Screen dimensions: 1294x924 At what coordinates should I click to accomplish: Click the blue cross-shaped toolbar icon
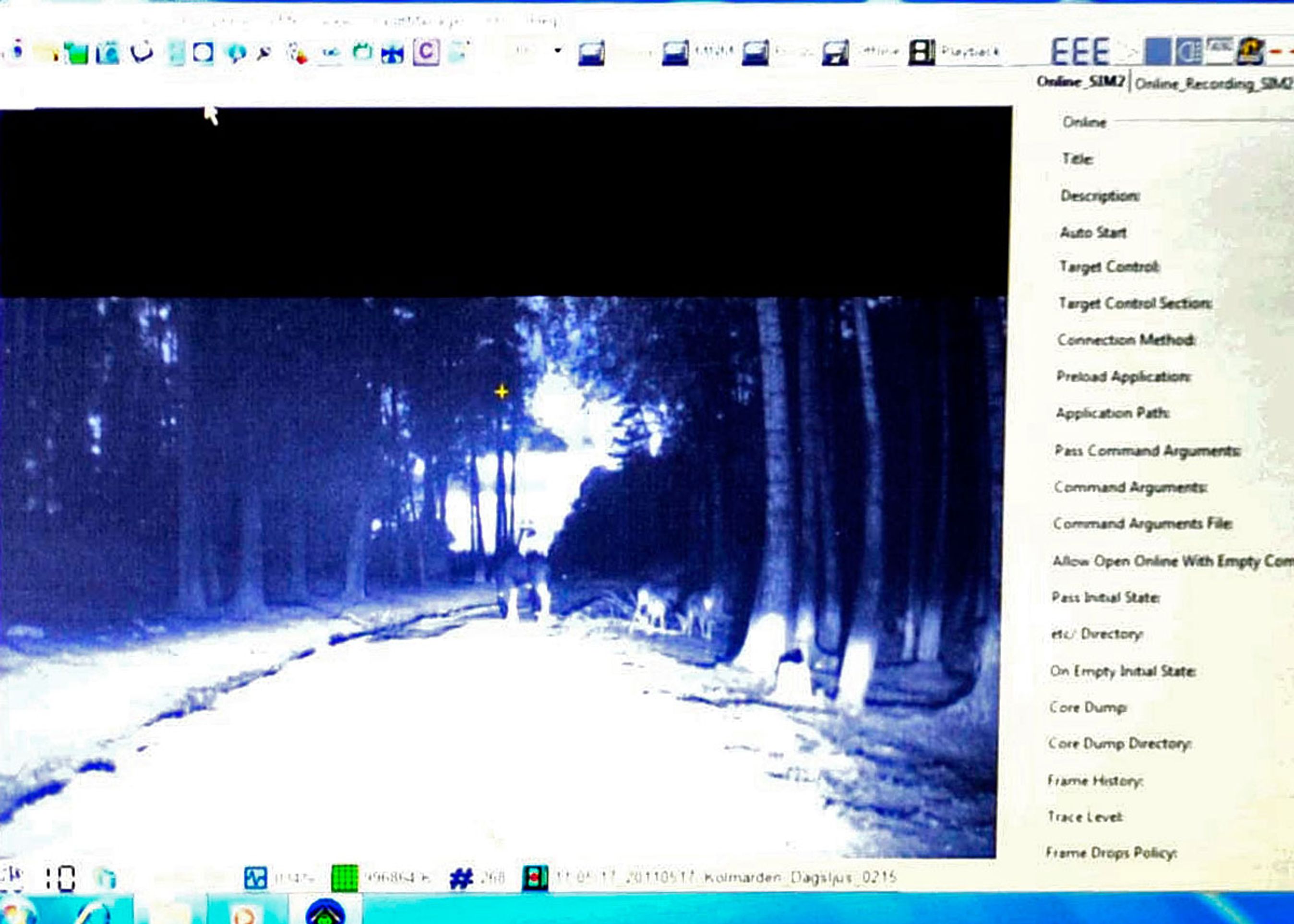point(393,54)
